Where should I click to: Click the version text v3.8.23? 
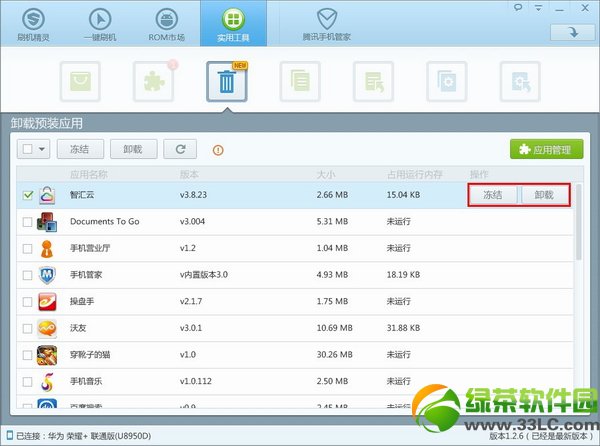tap(193, 195)
